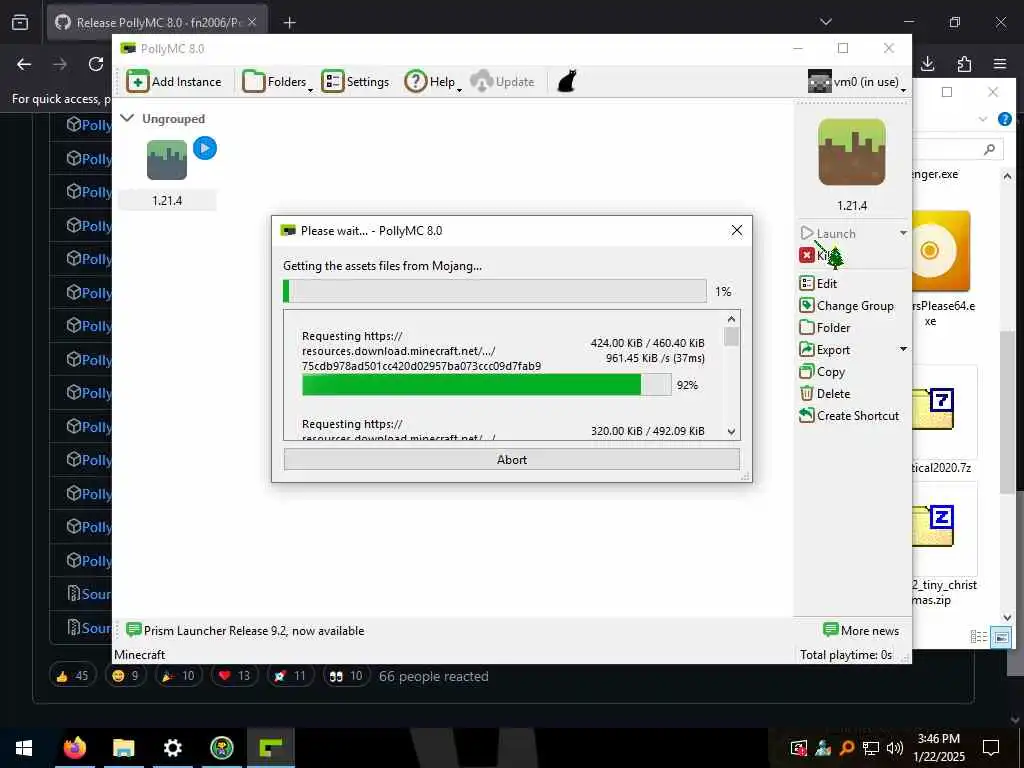The height and width of the screenshot is (768, 1024).
Task: Open the browser downloads icon
Action: (927, 63)
